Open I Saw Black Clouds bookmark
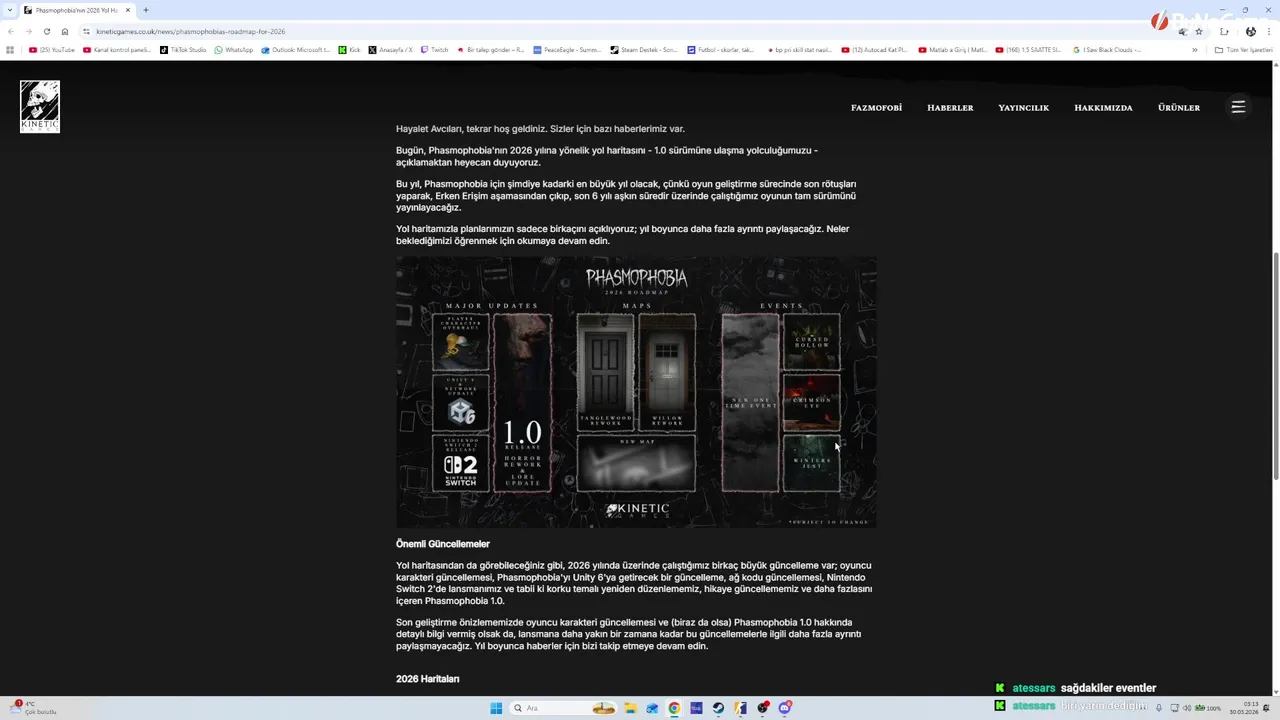Screen dimensions: 1280x720 click(1106, 50)
